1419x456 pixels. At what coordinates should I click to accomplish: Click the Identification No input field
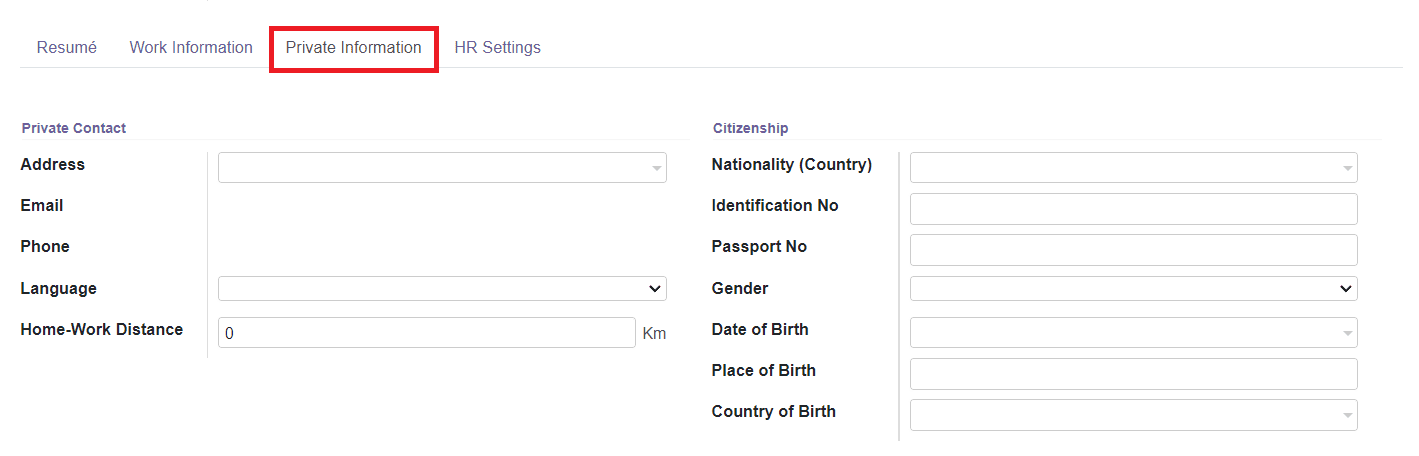1134,209
